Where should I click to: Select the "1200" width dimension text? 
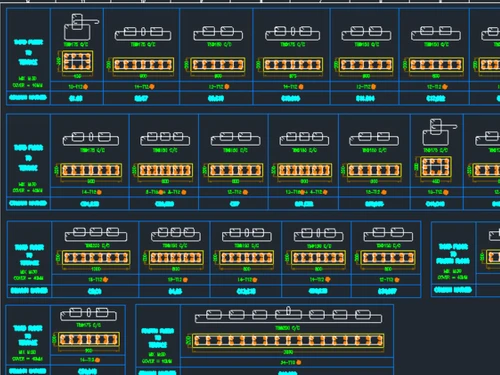coord(96,269)
